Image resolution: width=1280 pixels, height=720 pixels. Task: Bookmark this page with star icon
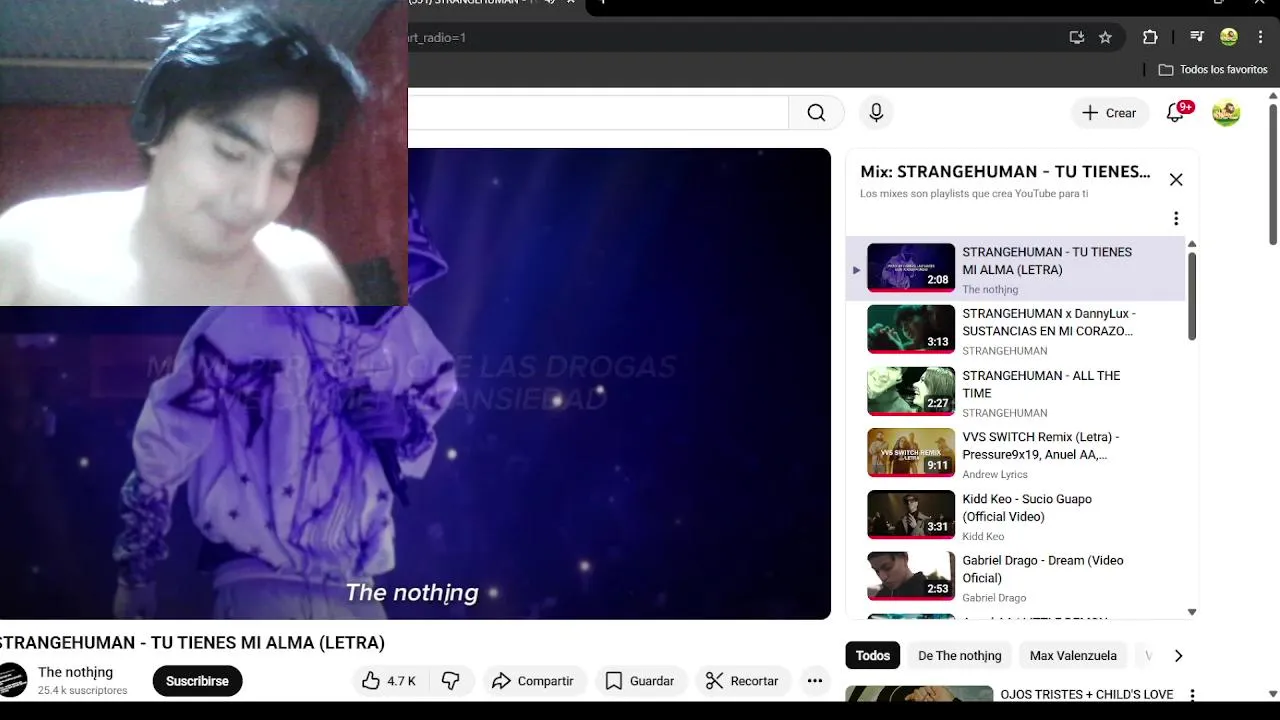click(x=1105, y=37)
